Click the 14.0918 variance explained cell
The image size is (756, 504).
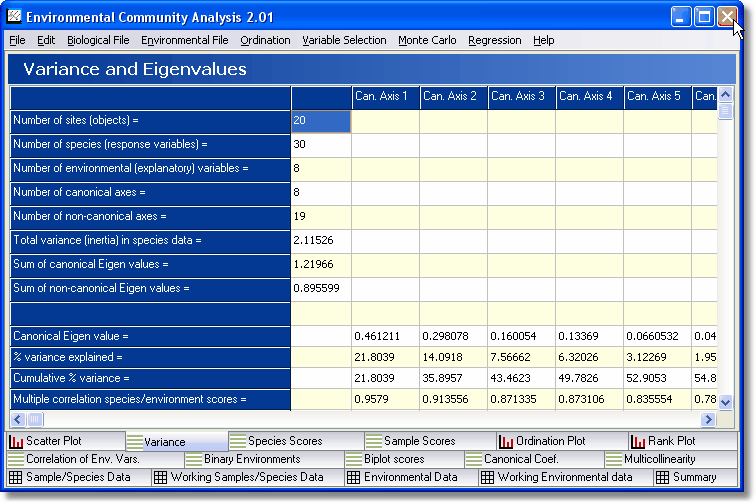453,357
